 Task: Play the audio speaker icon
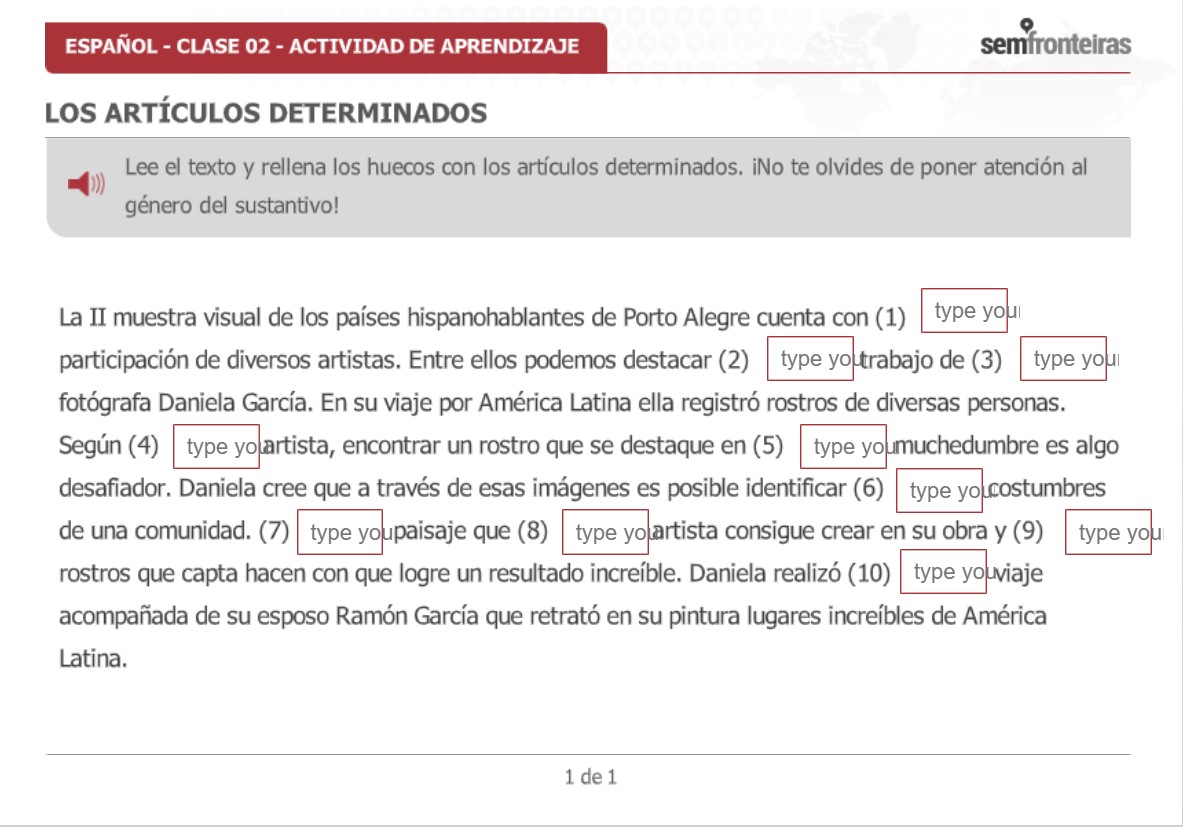[86, 183]
